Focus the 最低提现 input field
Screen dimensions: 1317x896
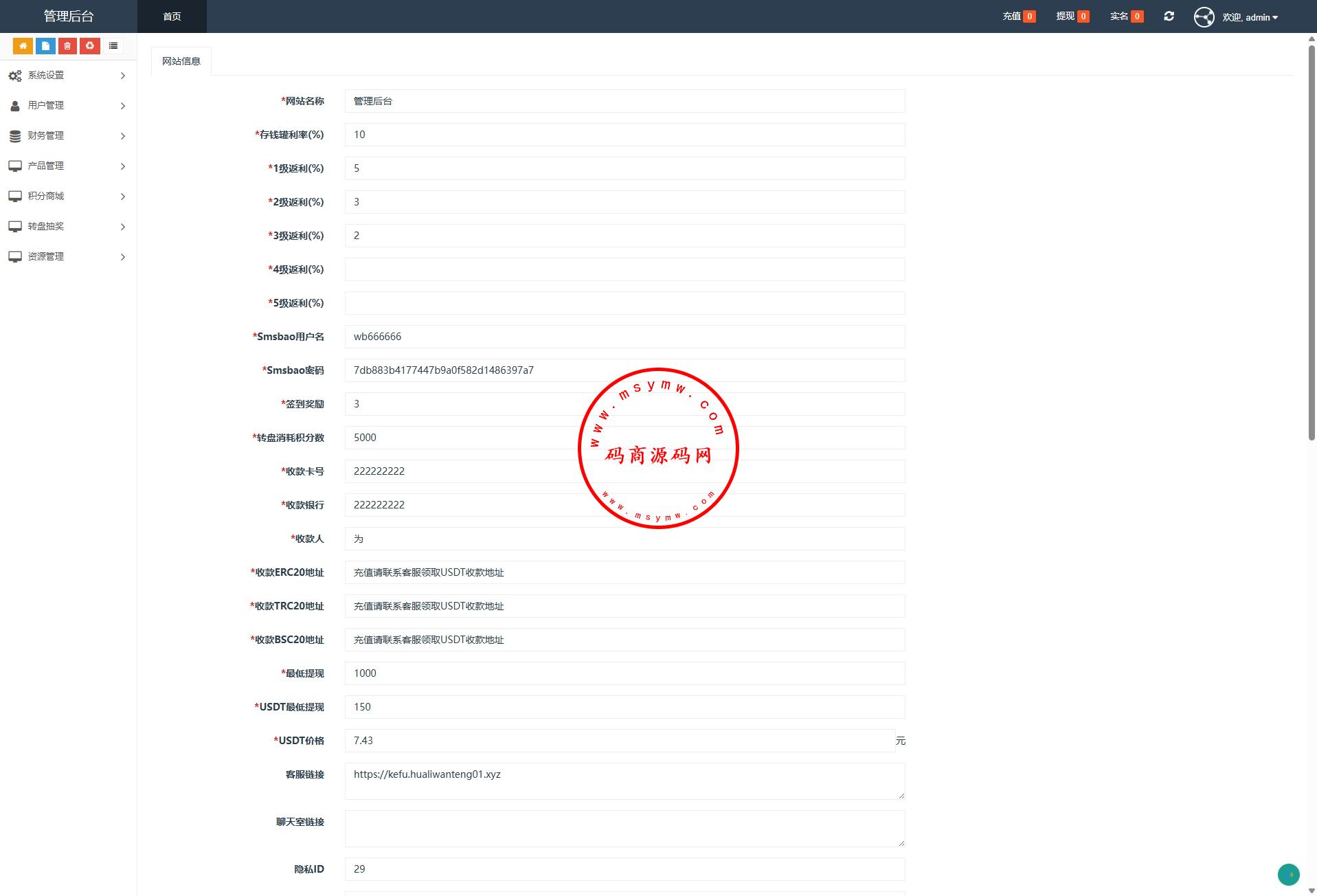point(624,673)
